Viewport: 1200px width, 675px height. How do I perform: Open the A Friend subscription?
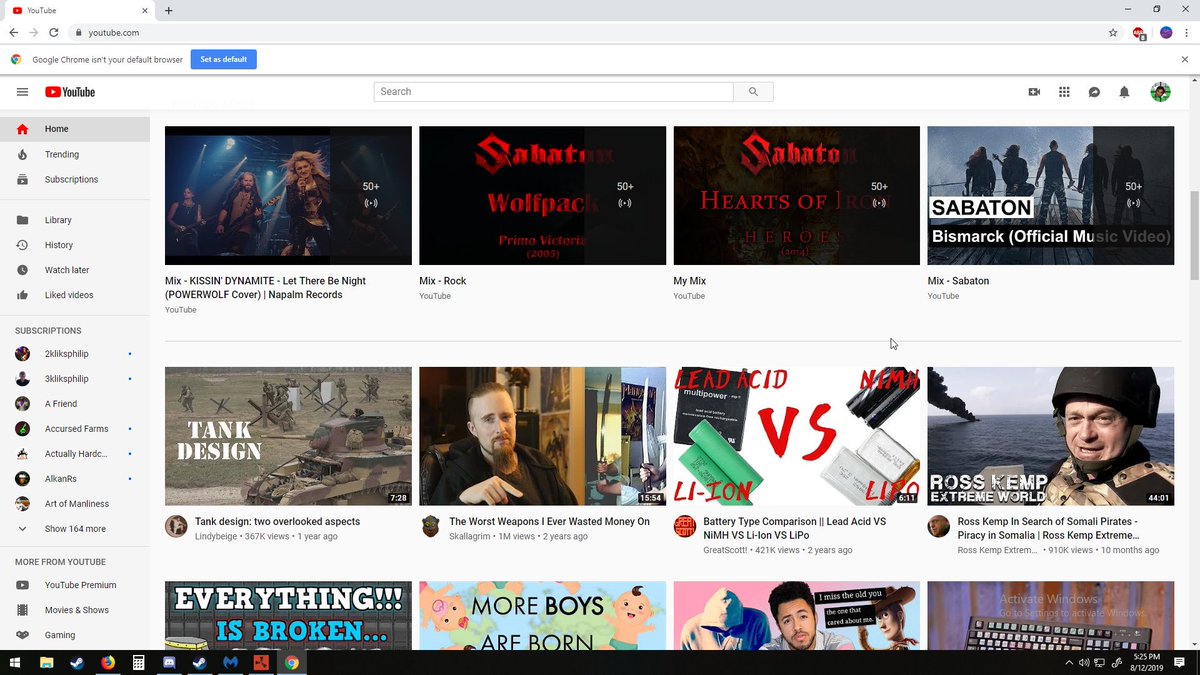(x=75, y=404)
